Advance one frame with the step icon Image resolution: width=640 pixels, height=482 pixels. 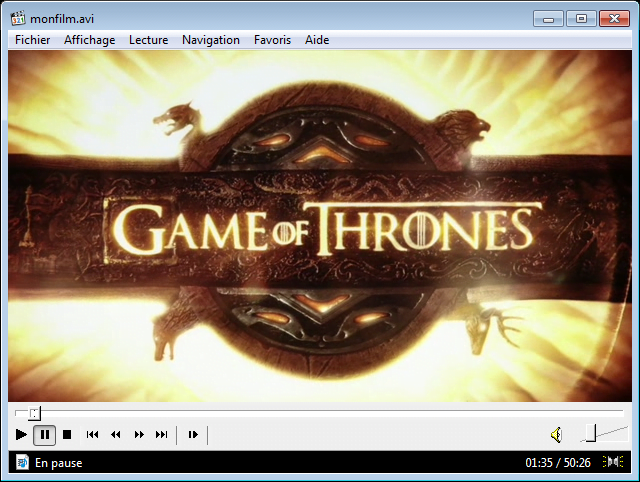click(193, 434)
